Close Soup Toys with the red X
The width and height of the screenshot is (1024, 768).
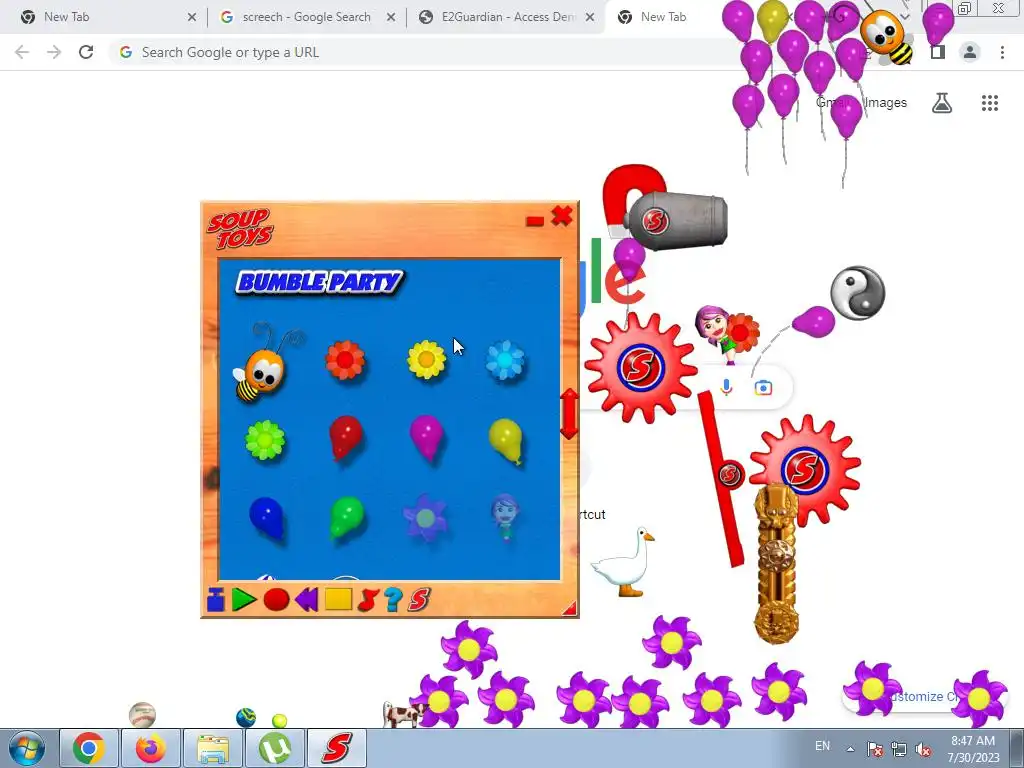562,216
